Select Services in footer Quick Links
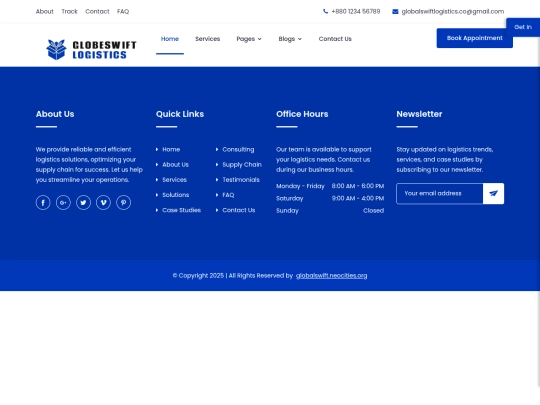This screenshot has width=540, height=405. (x=174, y=180)
